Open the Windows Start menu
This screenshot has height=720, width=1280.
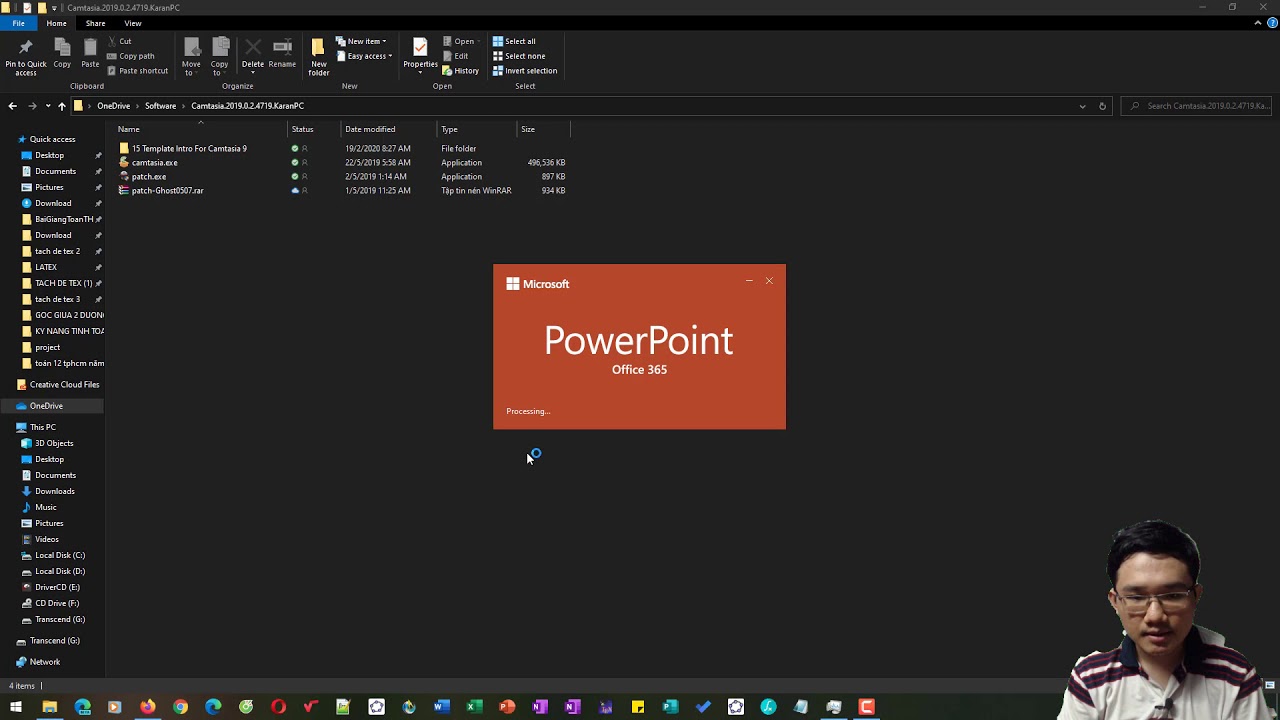16,707
